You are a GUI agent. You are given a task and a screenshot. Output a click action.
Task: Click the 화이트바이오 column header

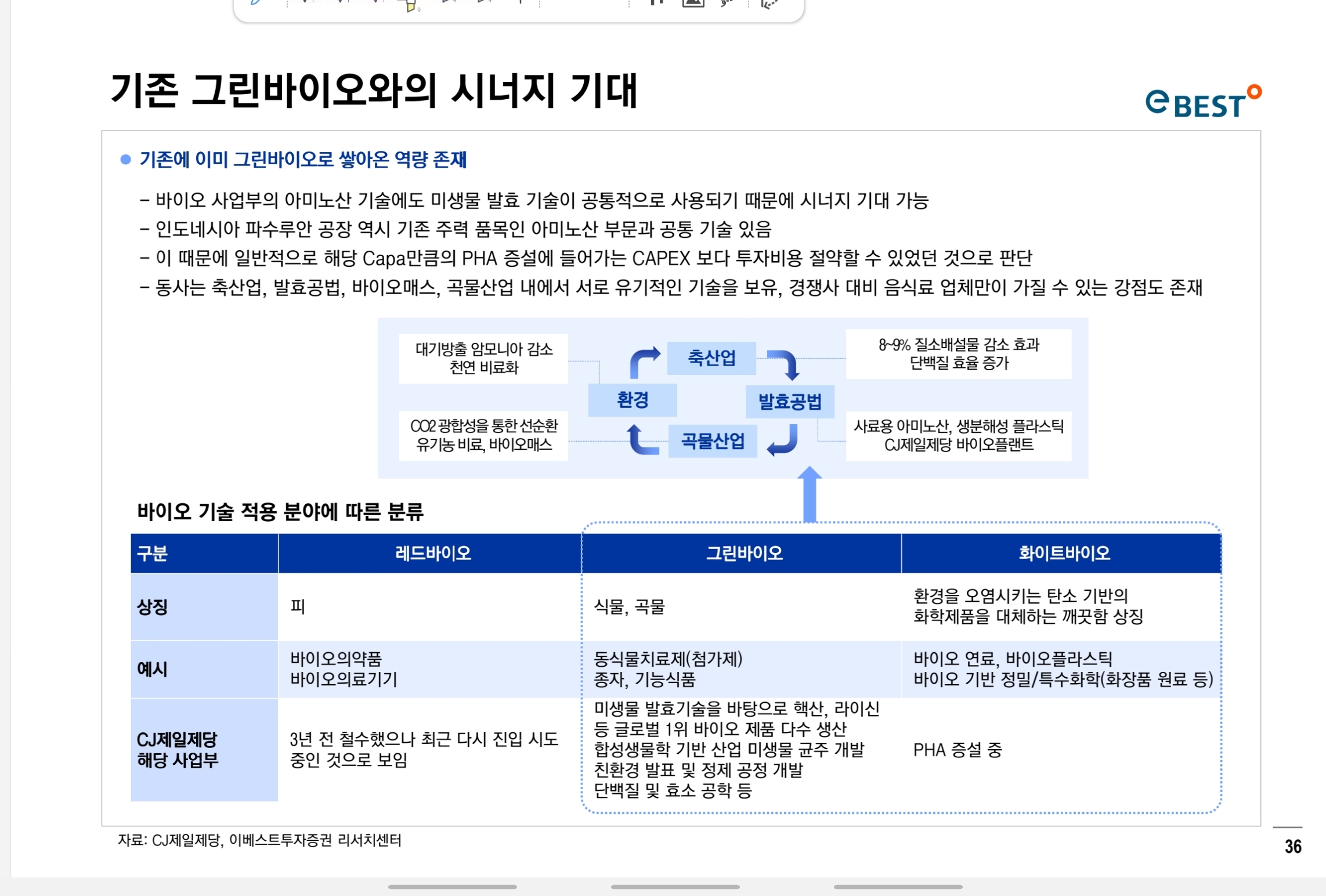[x=1064, y=553]
